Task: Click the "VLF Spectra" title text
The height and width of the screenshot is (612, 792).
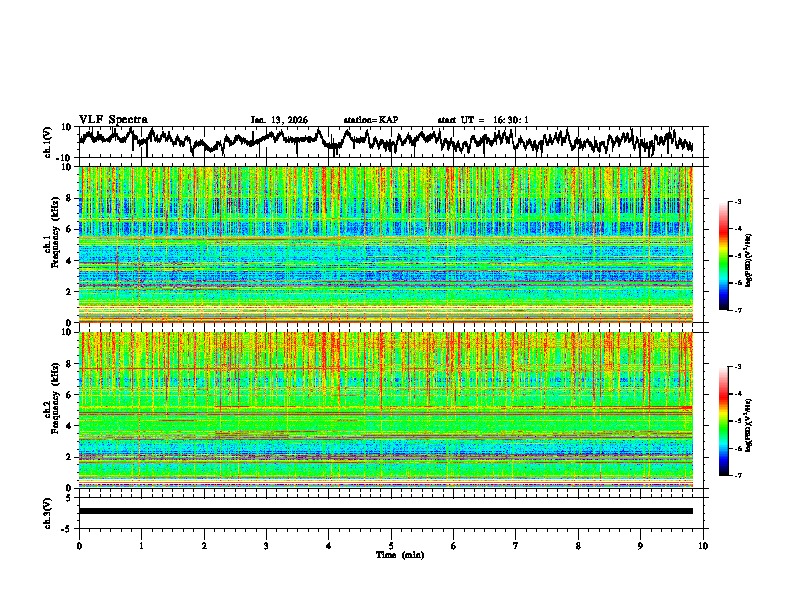Action: pos(113,119)
